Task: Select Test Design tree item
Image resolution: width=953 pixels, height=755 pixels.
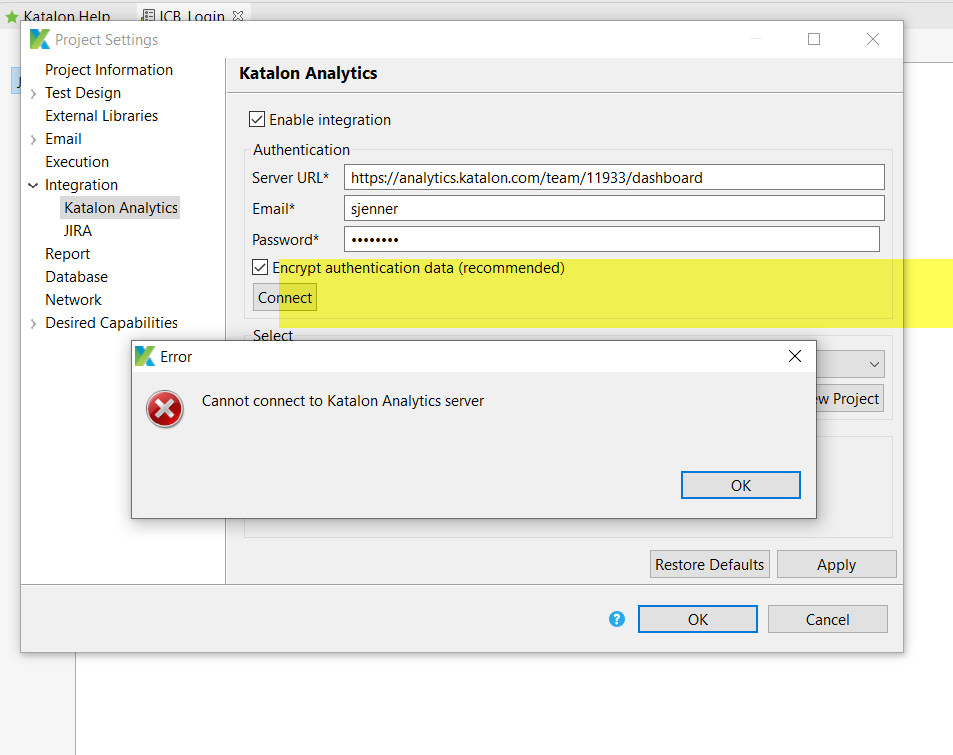Action: coord(83,93)
